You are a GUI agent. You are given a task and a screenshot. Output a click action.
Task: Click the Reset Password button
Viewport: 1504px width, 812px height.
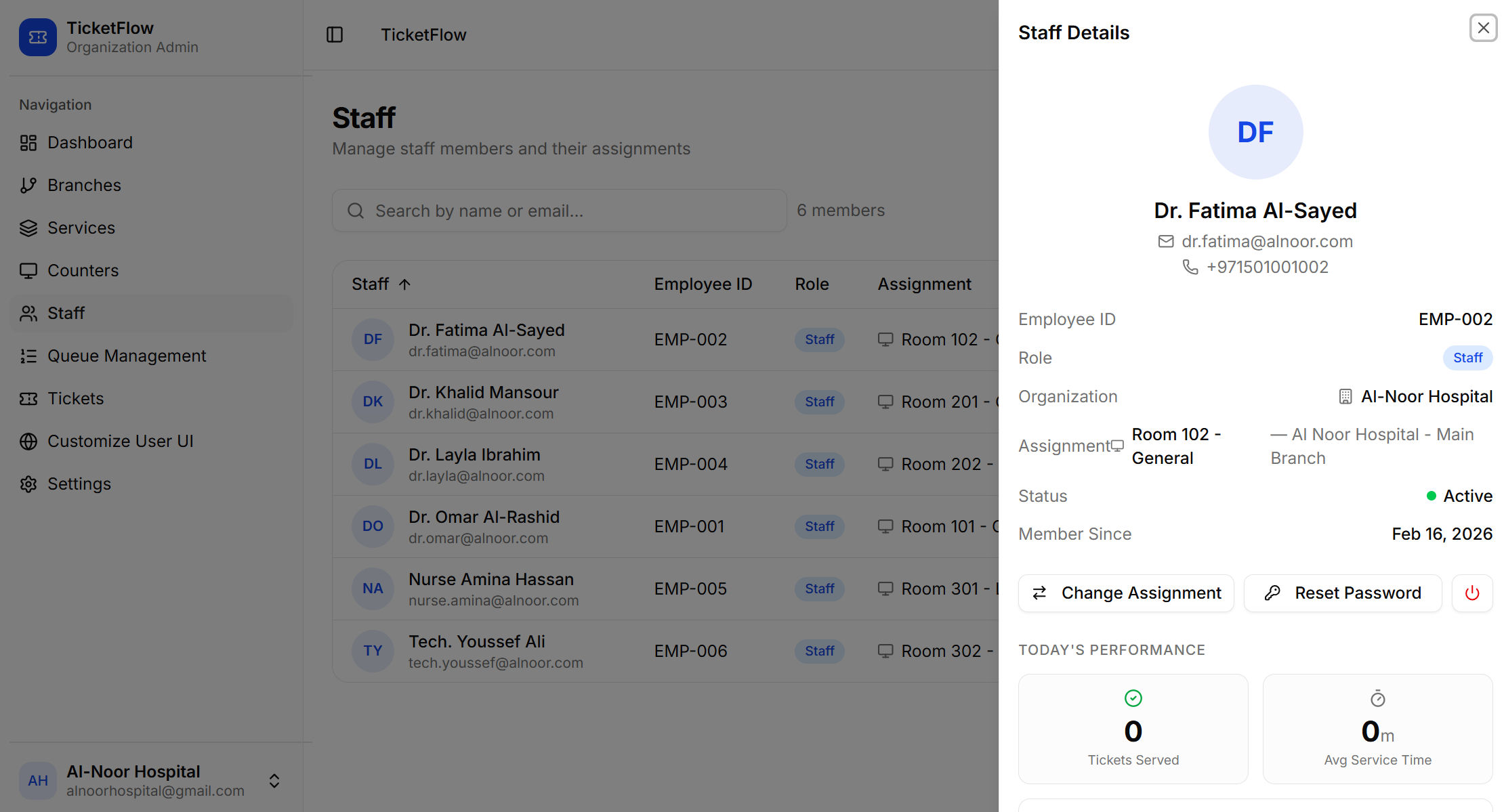[x=1342, y=593]
